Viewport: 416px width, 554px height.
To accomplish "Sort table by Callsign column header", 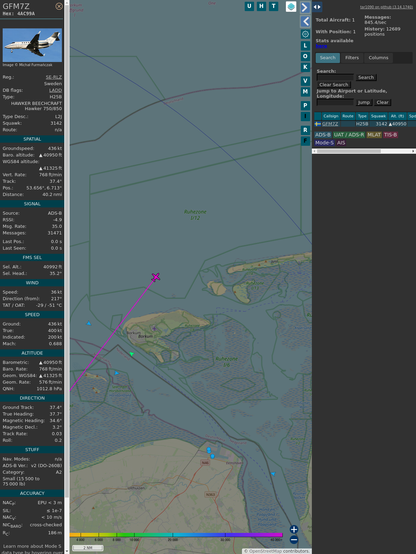I will [330, 116].
